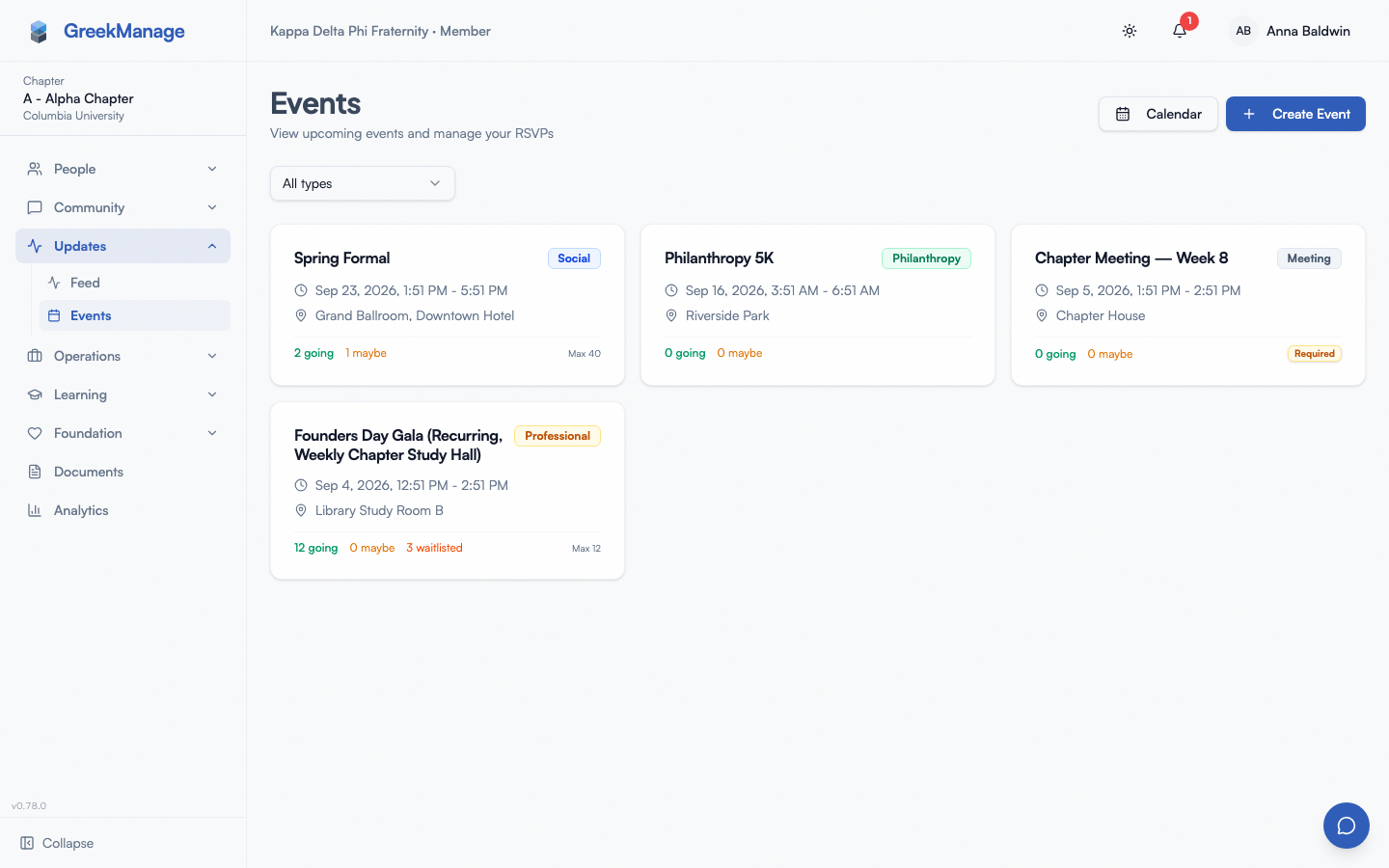Screen dimensions: 1389x868
Task: Switch to the Calendar view button
Action: coord(1158,114)
